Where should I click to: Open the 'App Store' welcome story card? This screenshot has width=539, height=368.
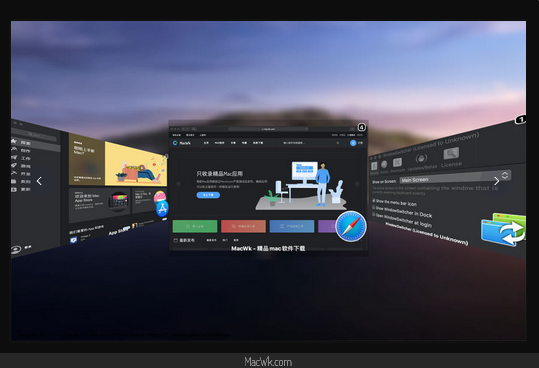pyautogui.click(x=100, y=204)
